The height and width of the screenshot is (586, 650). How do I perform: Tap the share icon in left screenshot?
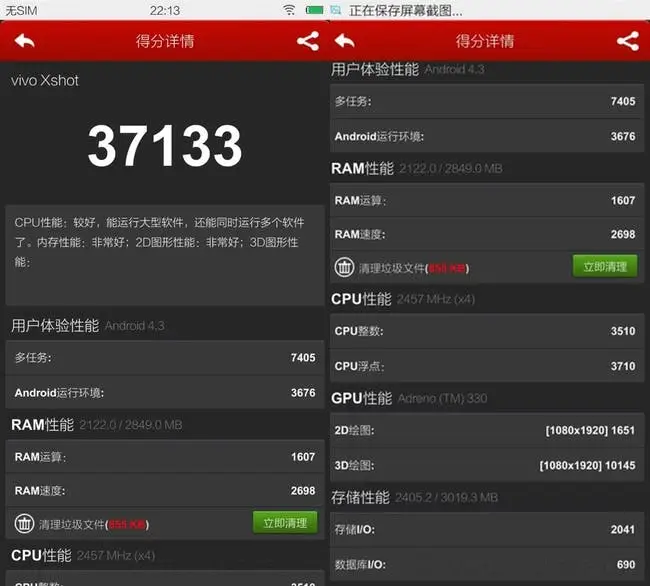308,41
